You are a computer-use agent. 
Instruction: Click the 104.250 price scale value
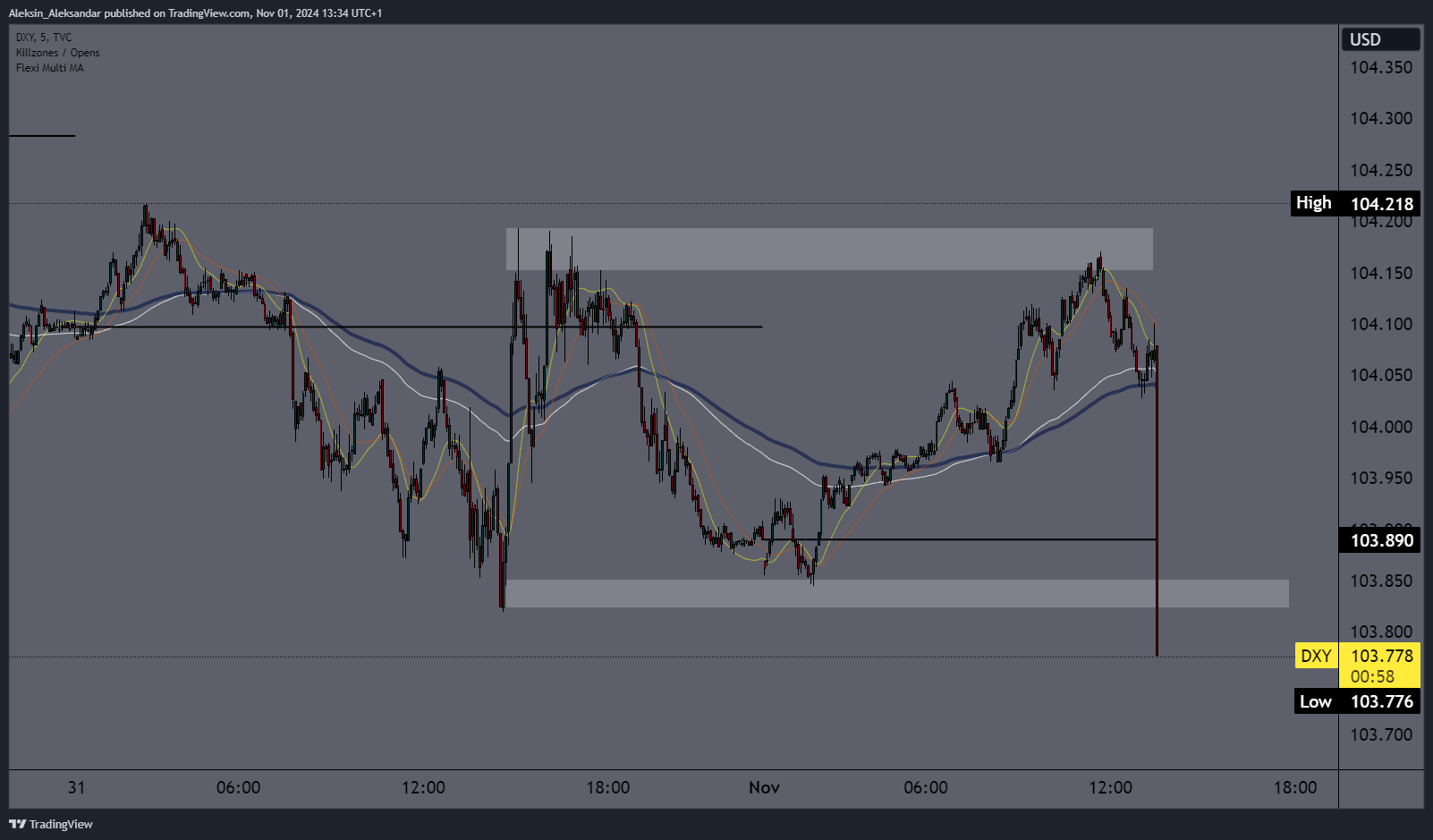1381,170
